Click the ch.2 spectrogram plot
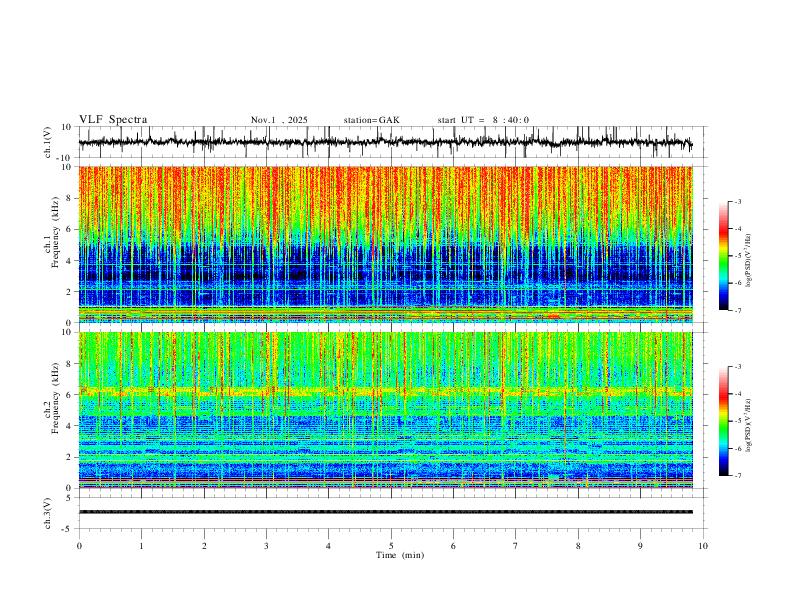This screenshot has height=612, width=792. [x=385, y=410]
